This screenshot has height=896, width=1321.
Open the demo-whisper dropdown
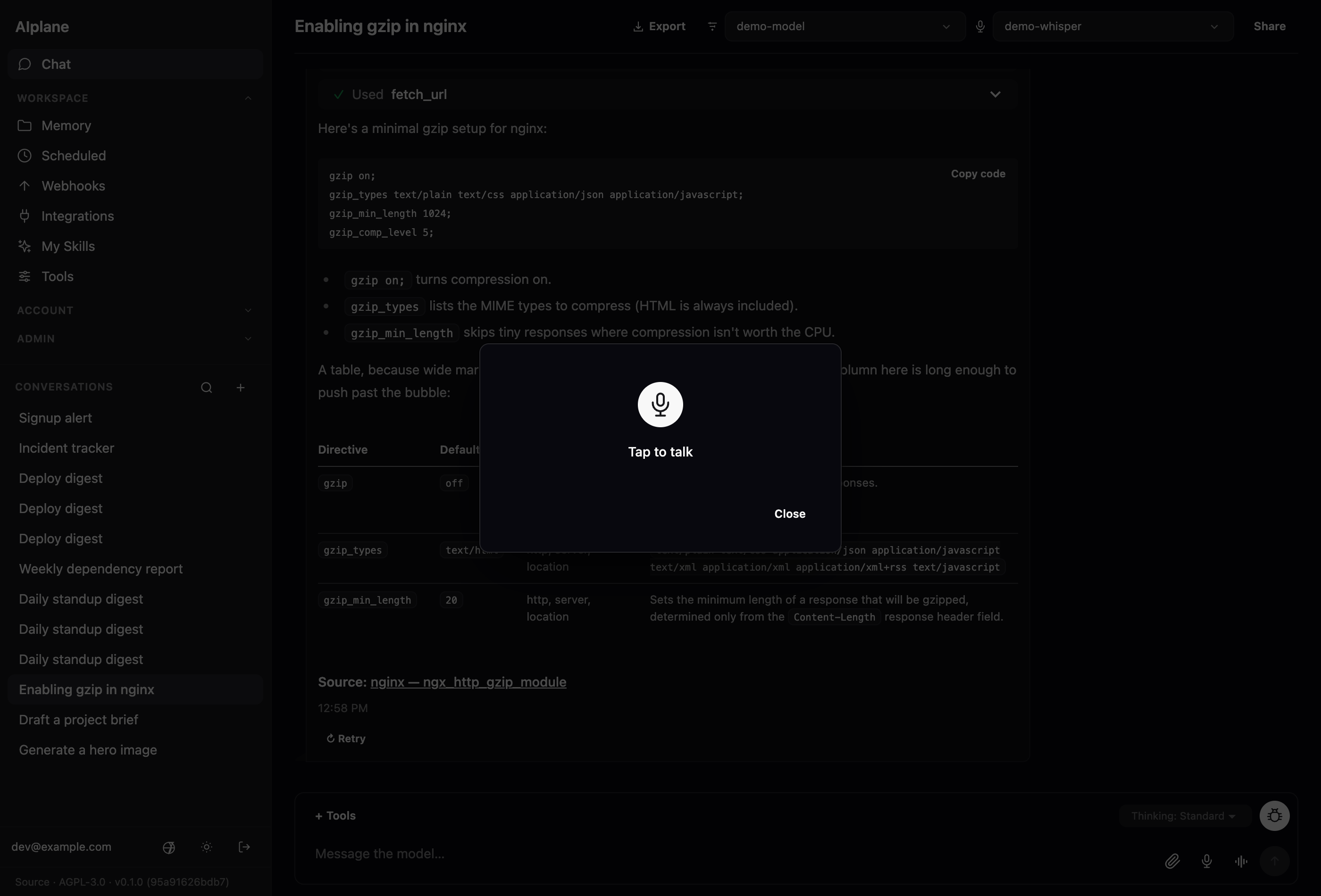click(1112, 26)
